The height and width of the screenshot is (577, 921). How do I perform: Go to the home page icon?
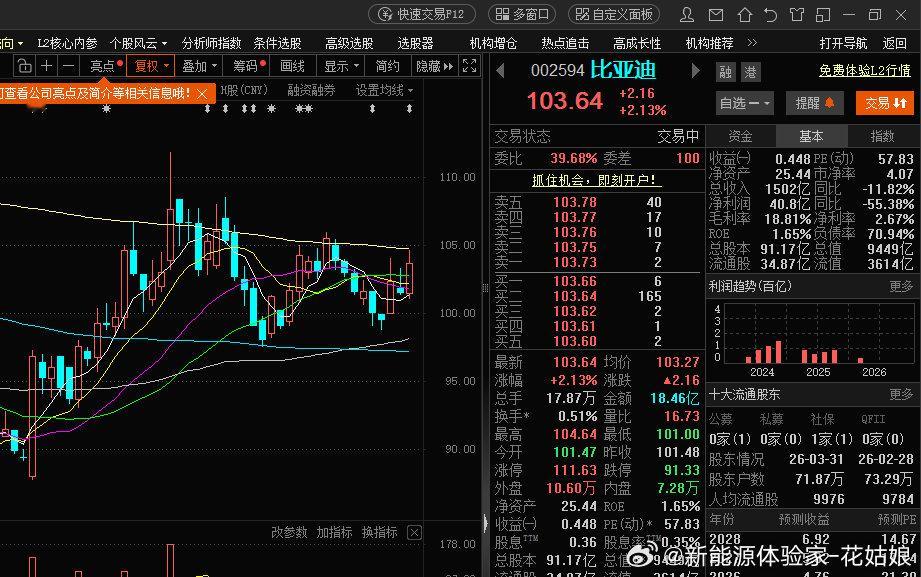coord(745,15)
